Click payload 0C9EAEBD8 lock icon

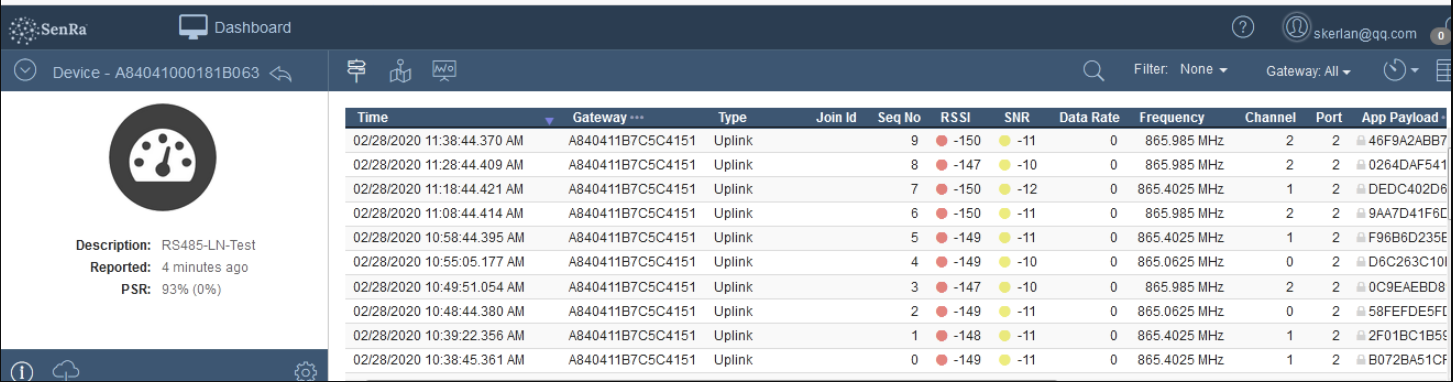click(x=1361, y=287)
